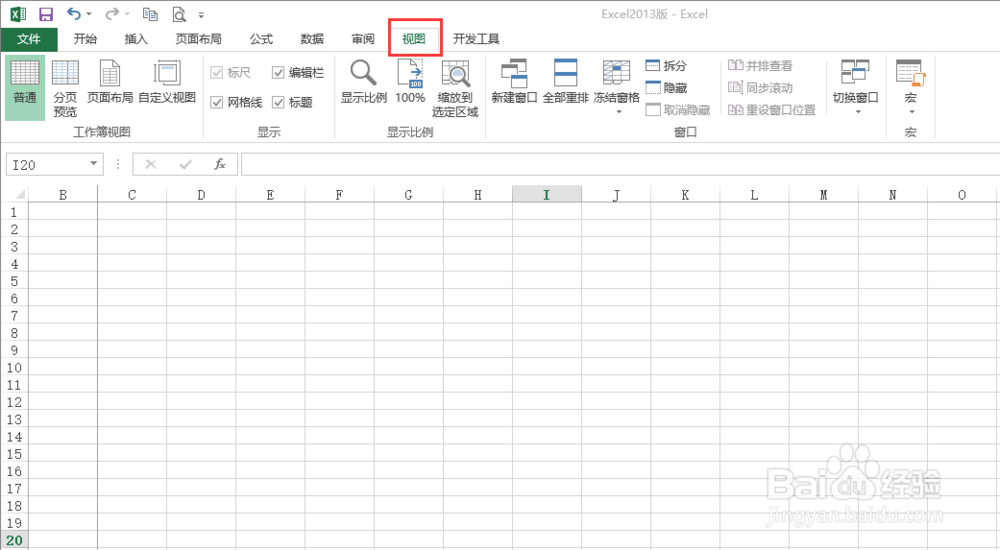
Task: Toggle the 标题 checkbox
Action: click(x=292, y=102)
